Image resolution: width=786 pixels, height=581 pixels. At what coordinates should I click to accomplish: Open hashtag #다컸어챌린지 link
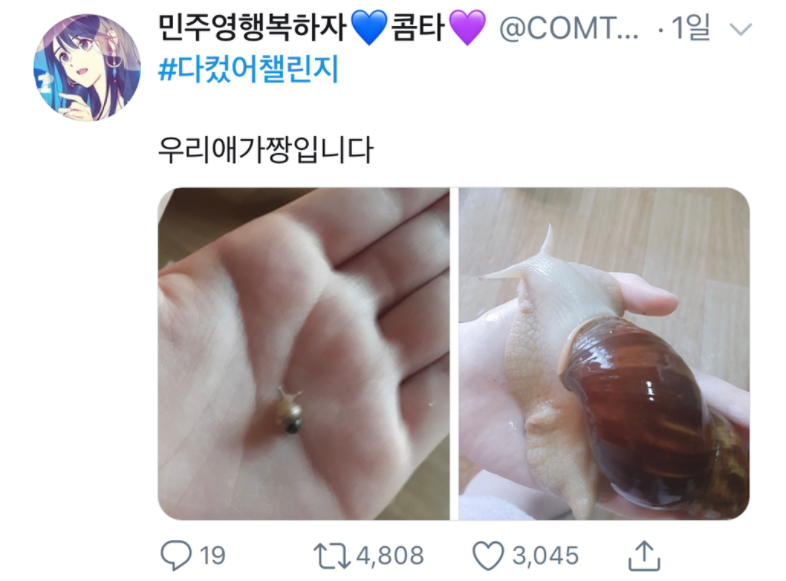click(x=249, y=69)
